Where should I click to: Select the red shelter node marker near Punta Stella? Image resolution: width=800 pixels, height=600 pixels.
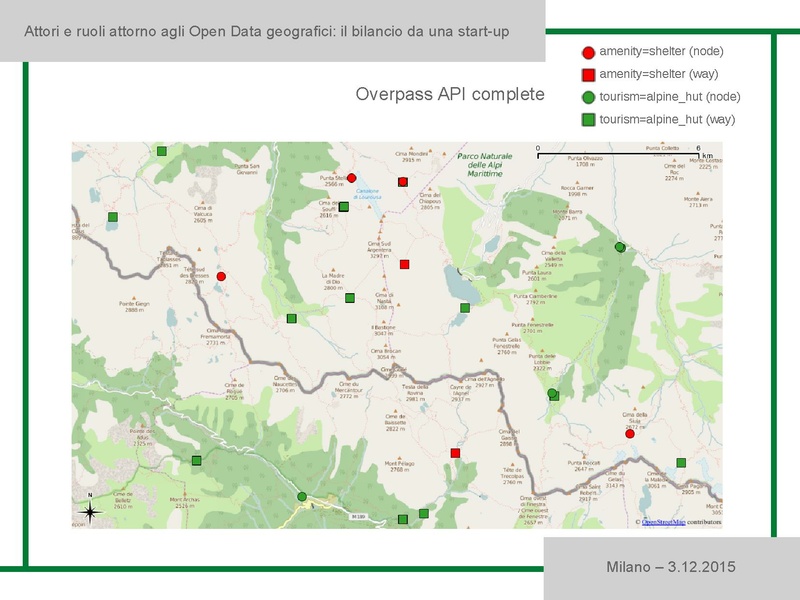coord(353,176)
